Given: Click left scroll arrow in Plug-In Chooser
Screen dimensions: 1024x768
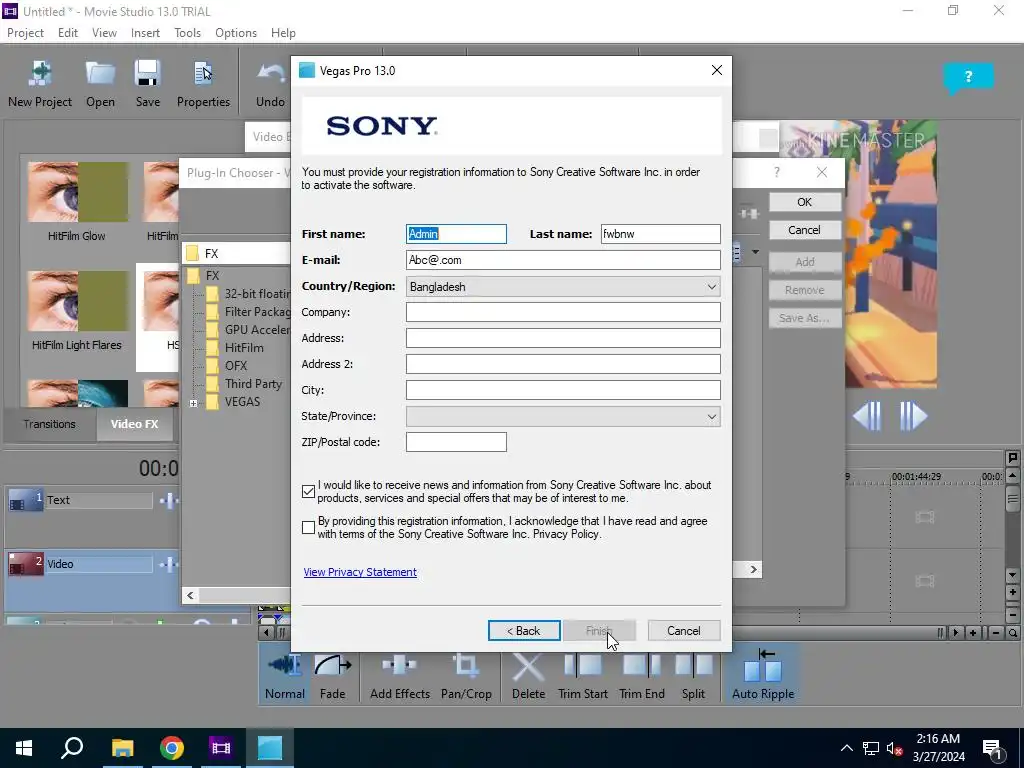Looking at the screenshot, I should click(x=190, y=595).
